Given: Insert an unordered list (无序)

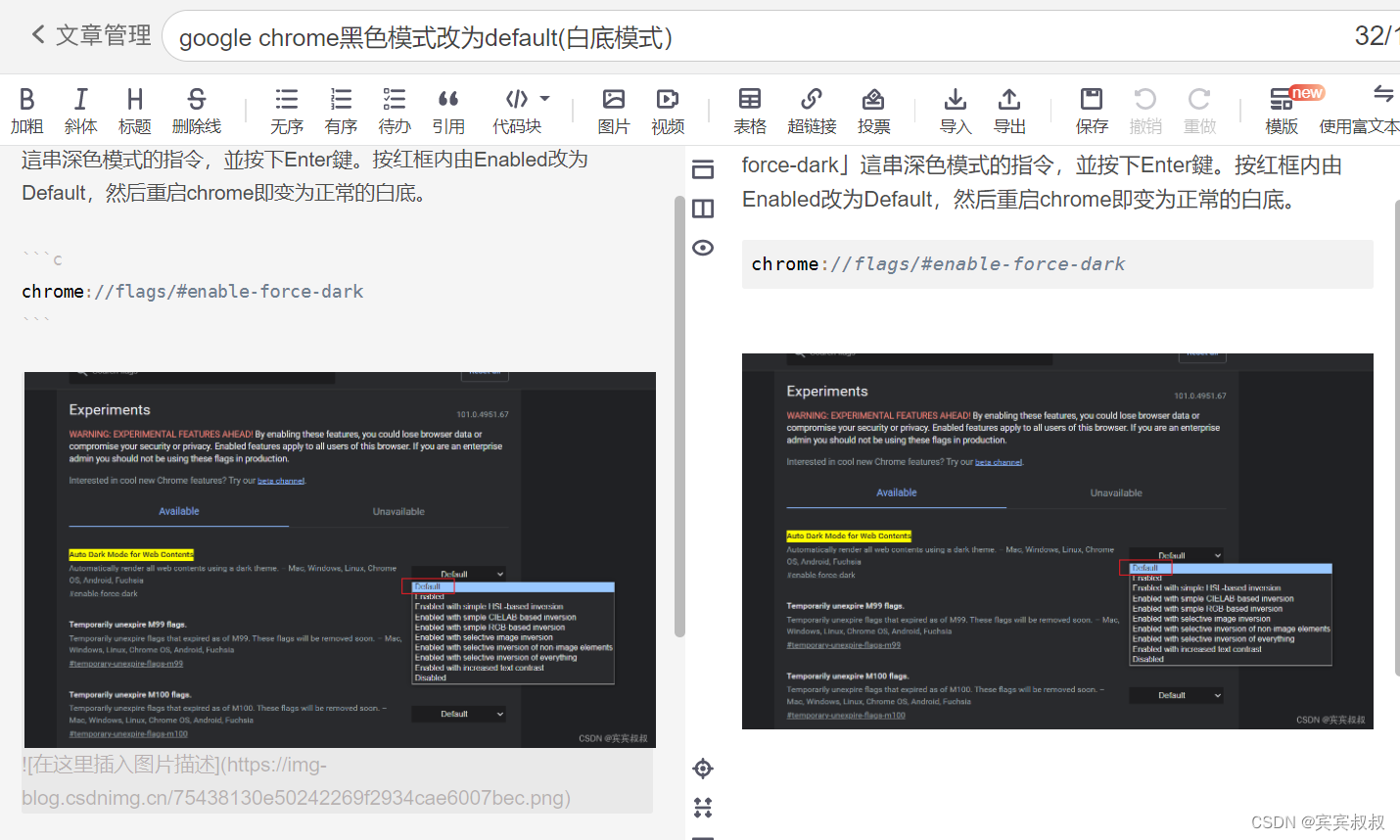Looking at the screenshot, I should [287, 111].
